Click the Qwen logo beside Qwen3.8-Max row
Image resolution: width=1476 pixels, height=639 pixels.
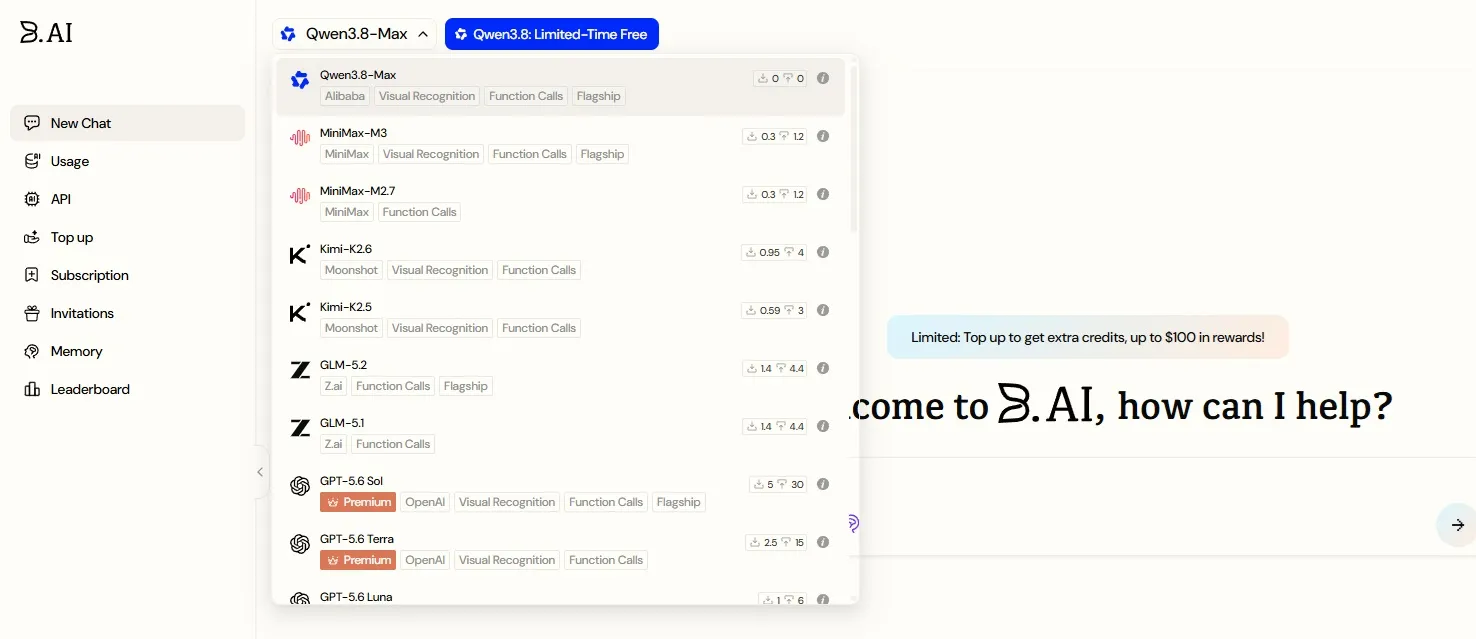[x=300, y=80]
